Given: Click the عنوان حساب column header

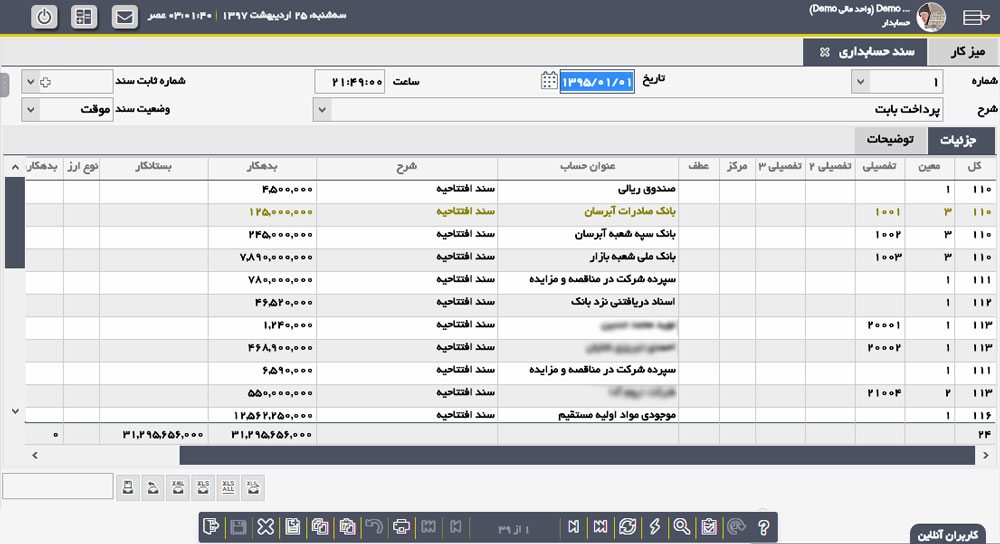Looking at the screenshot, I should 587,166.
